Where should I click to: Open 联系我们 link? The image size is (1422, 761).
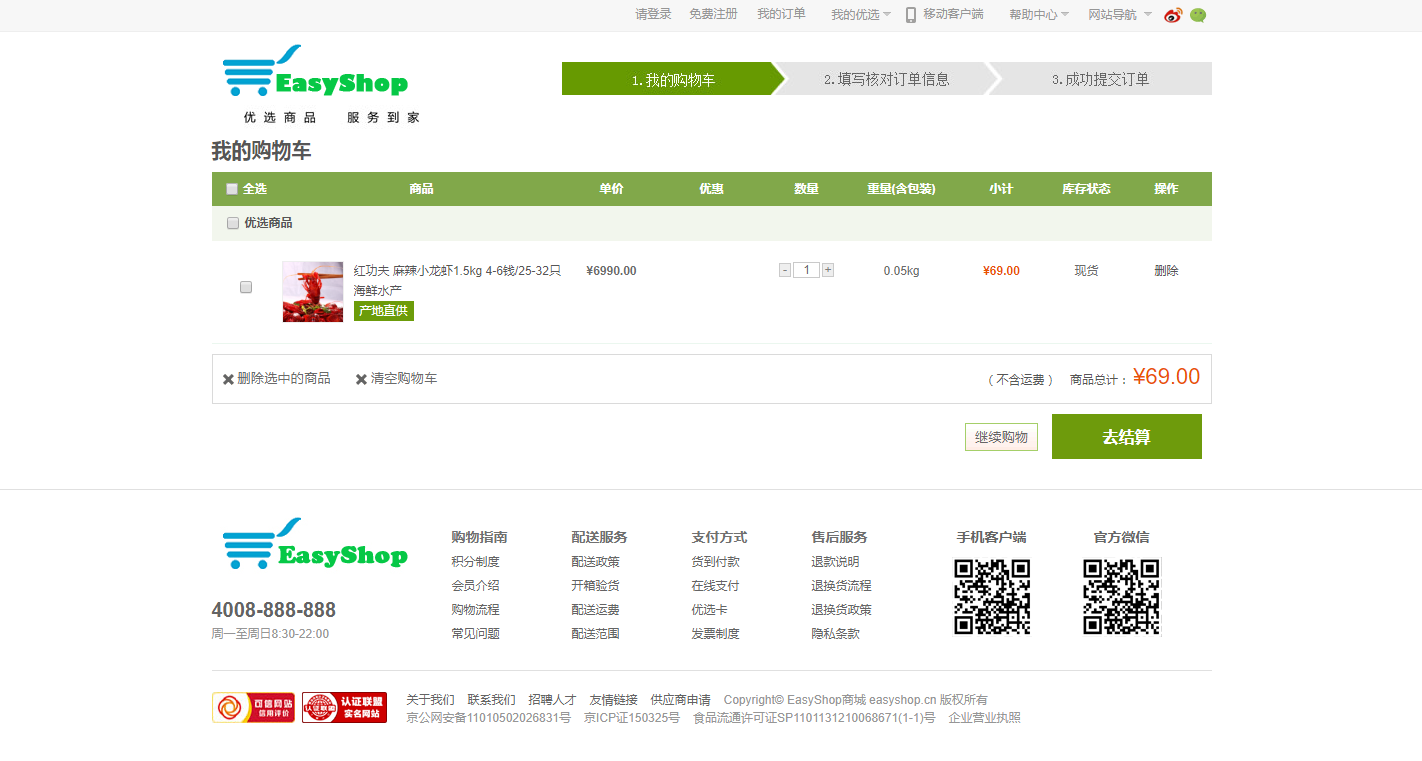(x=491, y=700)
